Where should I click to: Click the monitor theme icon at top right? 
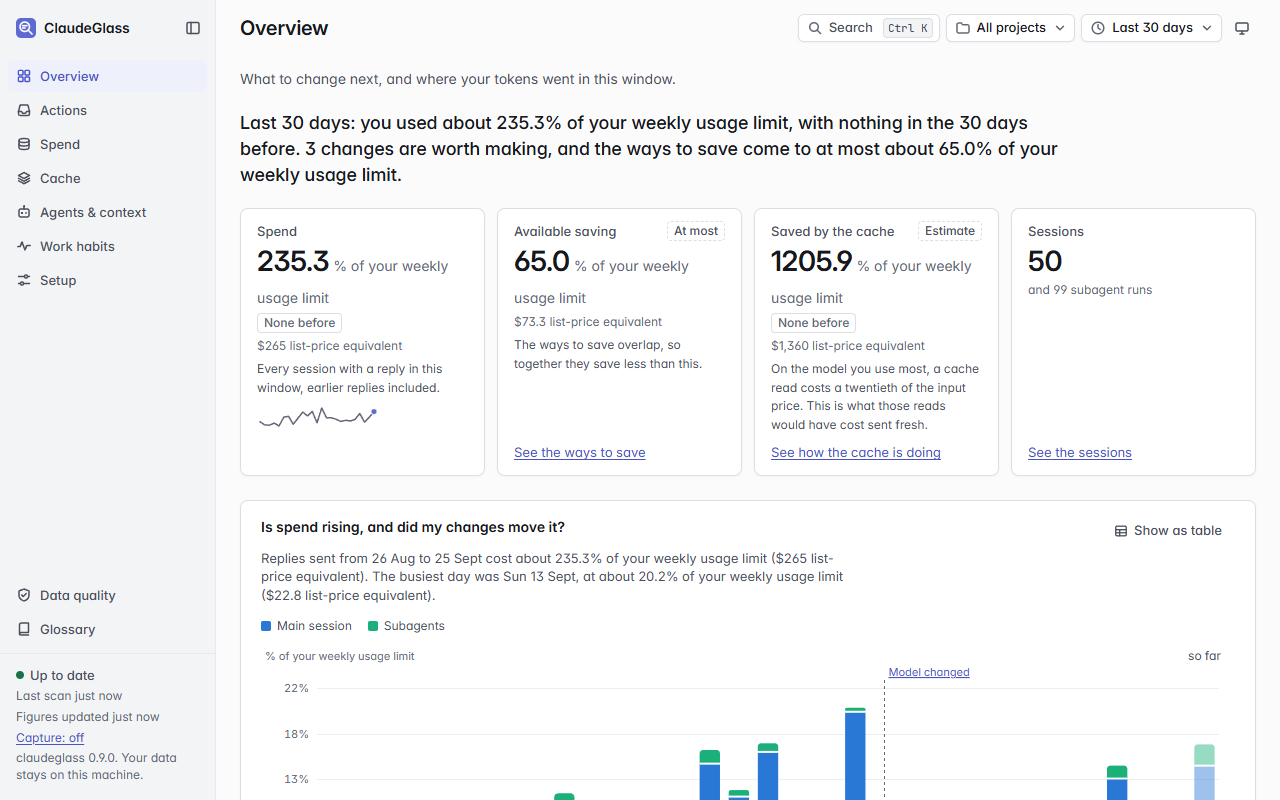point(1242,28)
